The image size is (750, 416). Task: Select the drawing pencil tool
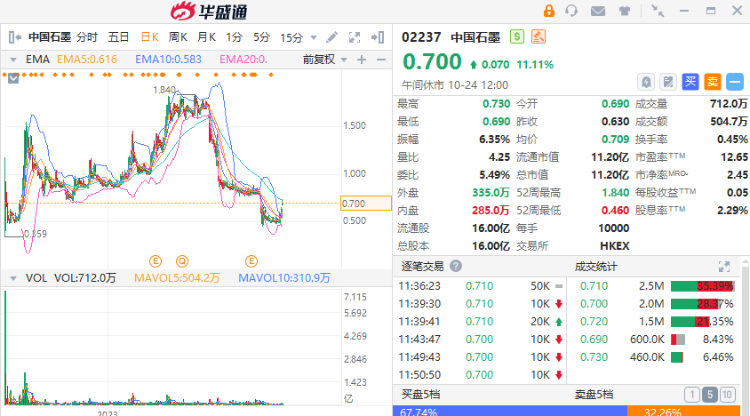[x=332, y=37]
